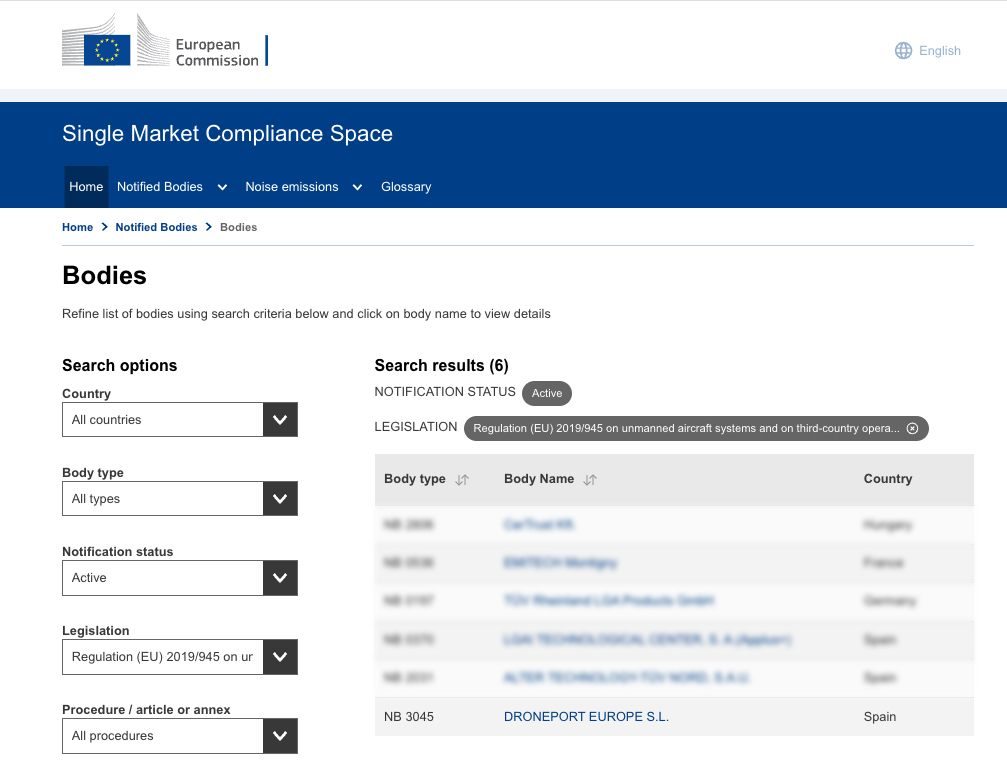Click the Active notification status tag

point(547,393)
